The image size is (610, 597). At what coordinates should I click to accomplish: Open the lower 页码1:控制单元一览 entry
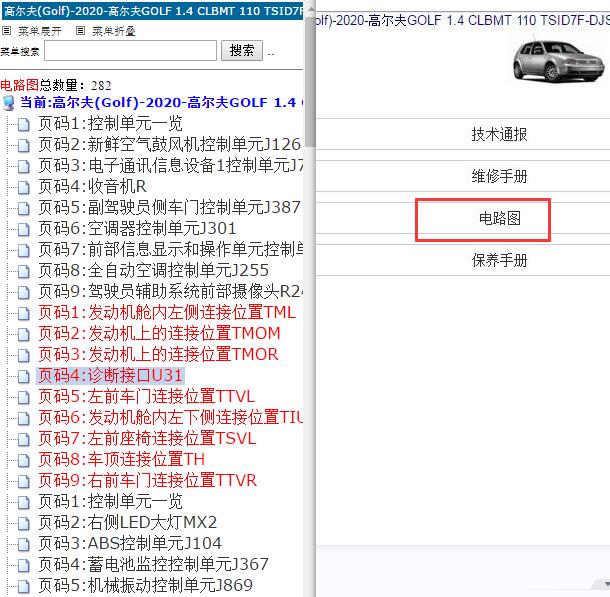(110, 502)
